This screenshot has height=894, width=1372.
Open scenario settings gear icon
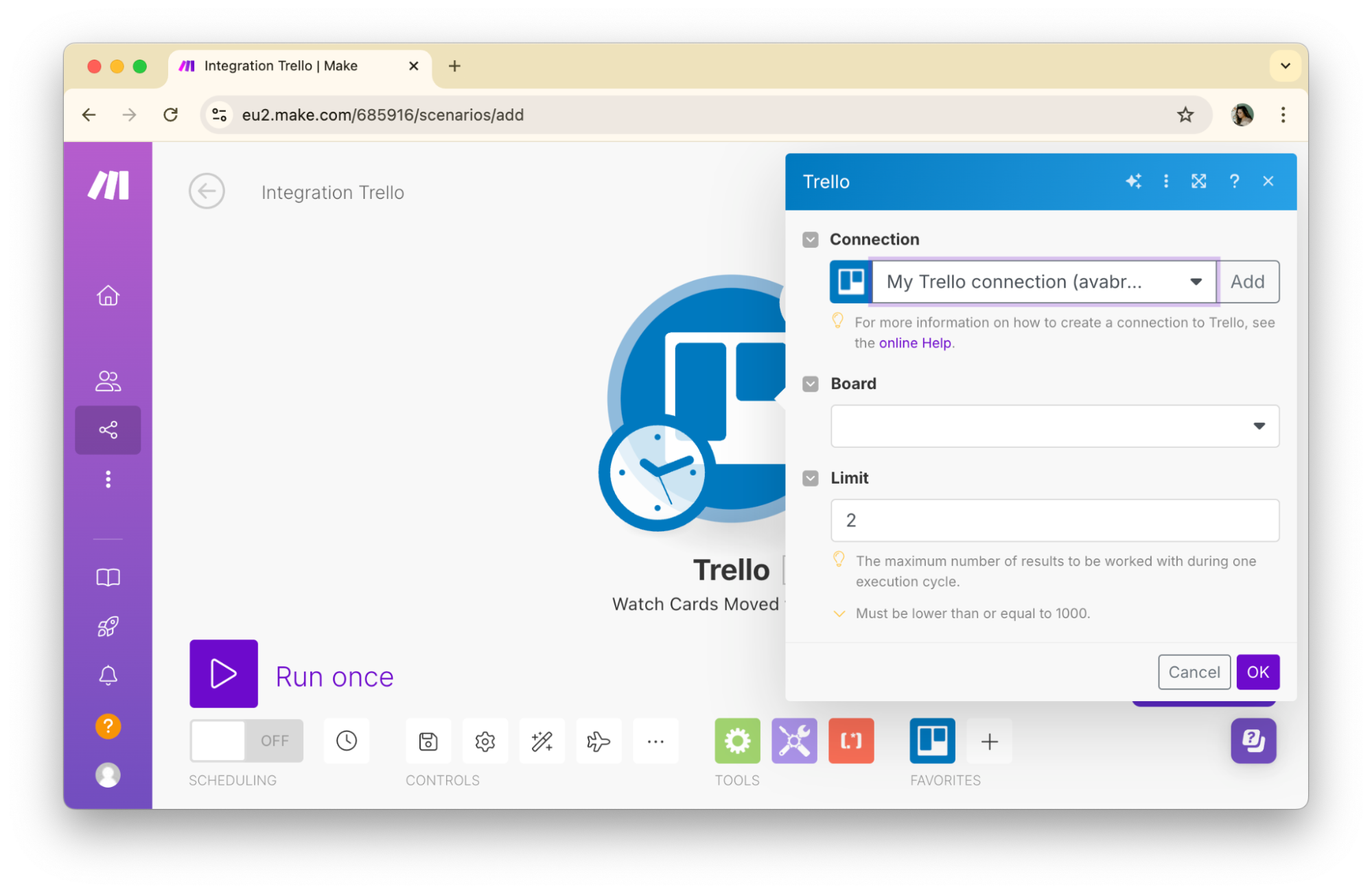point(485,740)
